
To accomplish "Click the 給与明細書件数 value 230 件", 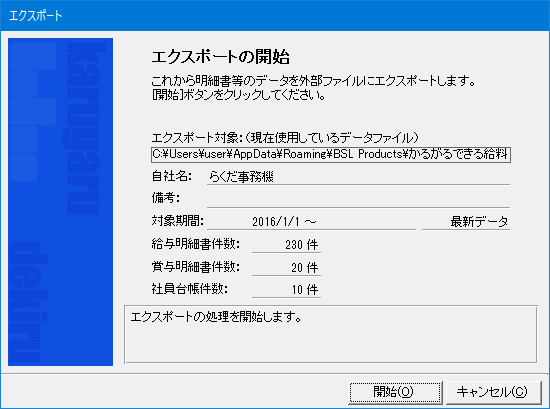I will tap(286, 244).
